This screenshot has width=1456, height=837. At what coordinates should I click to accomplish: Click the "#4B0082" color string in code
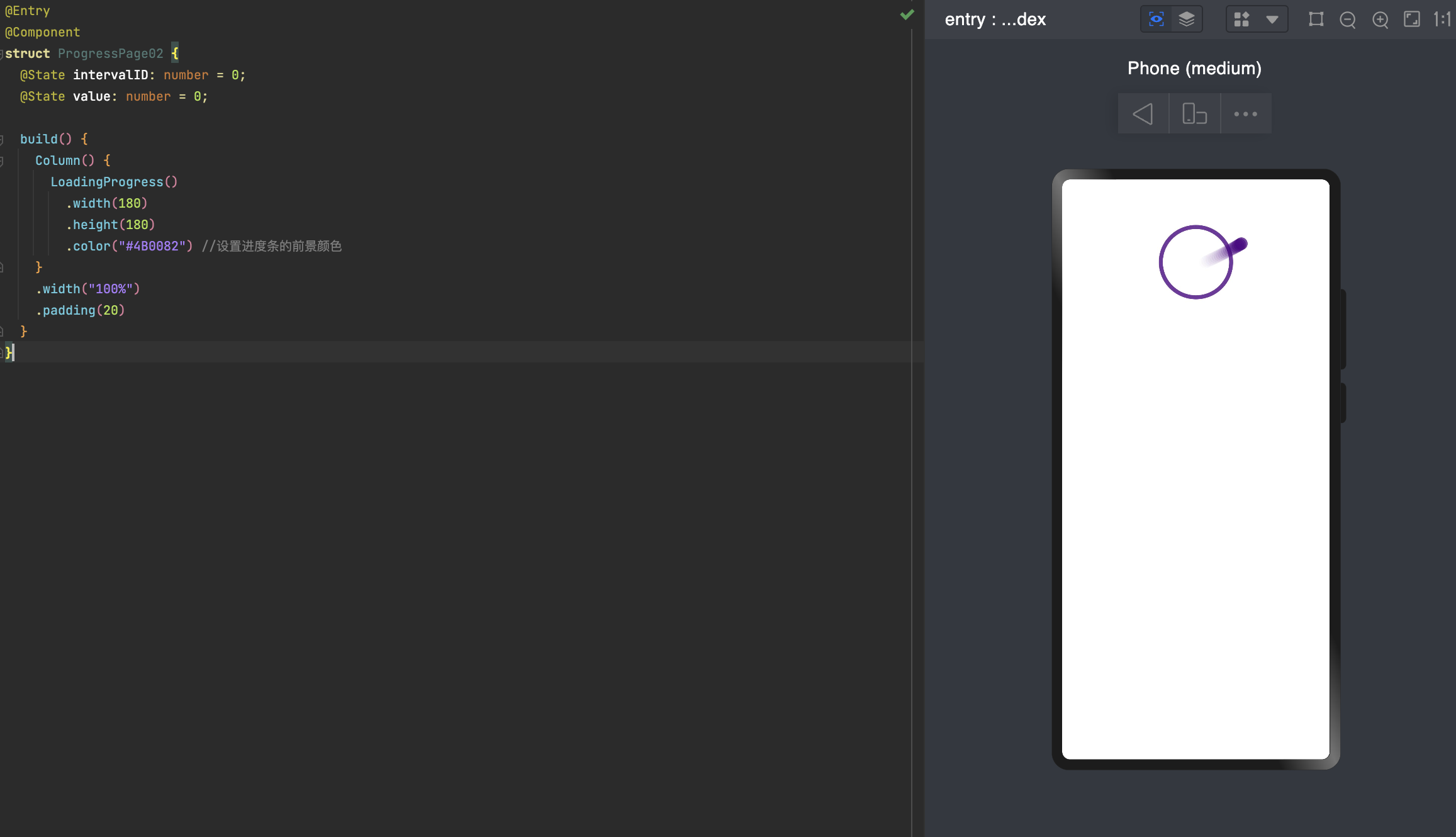152,246
